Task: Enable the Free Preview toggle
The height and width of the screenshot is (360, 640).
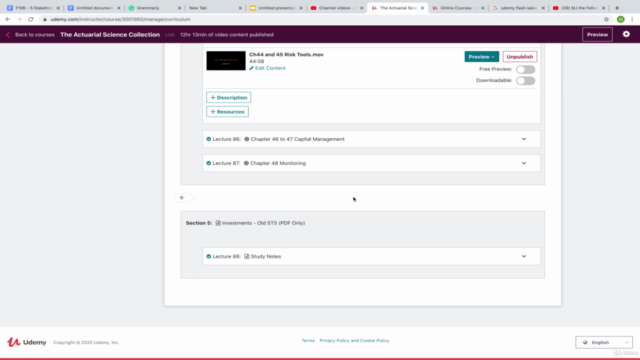Action: (x=525, y=69)
